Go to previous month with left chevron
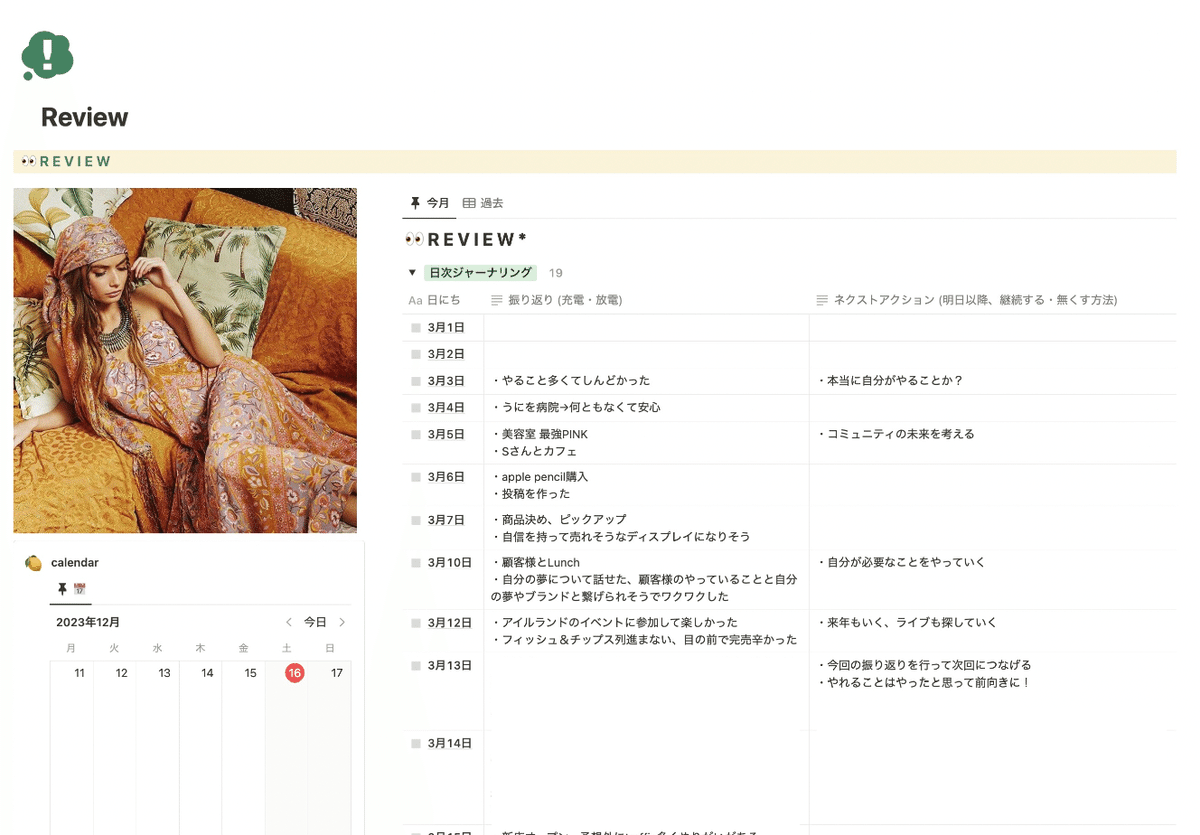 pyautogui.click(x=289, y=621)
